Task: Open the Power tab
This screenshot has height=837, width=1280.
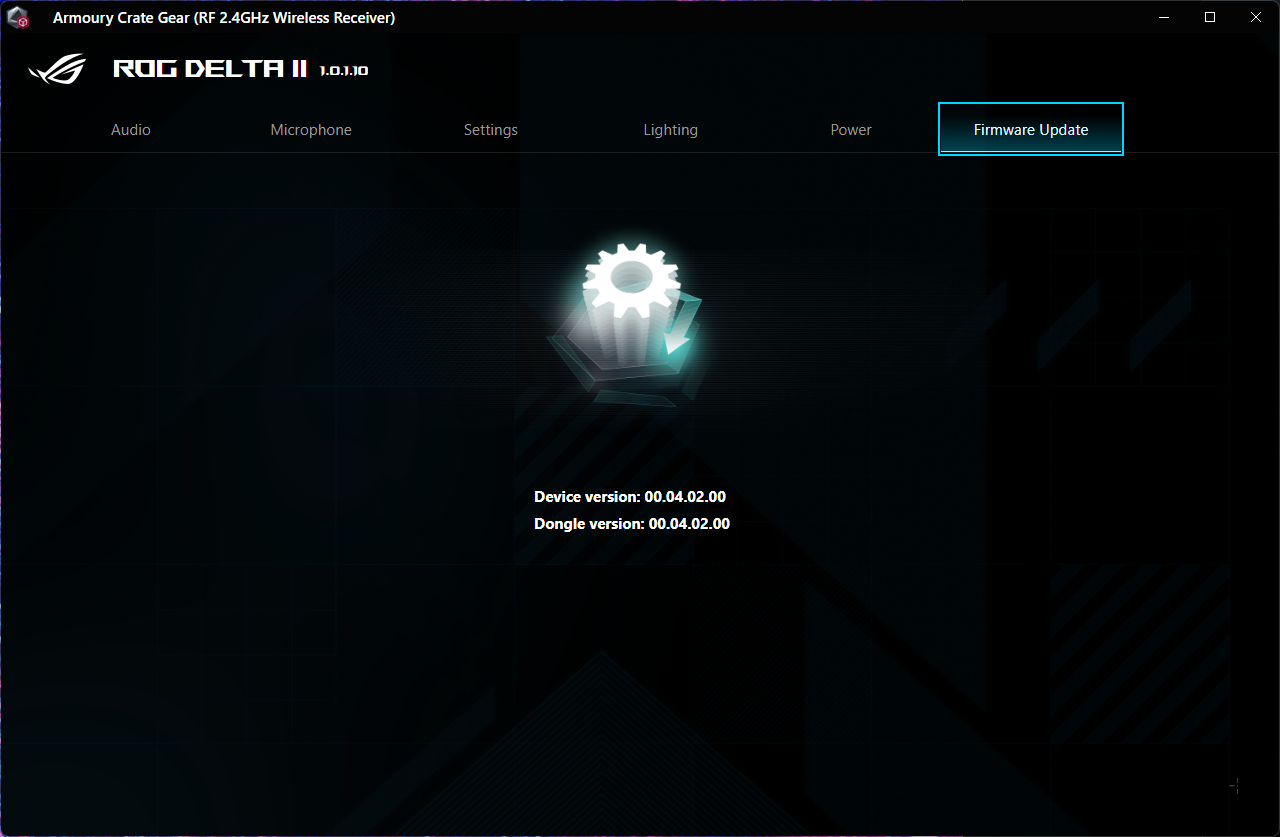Action: pos(851,130)
